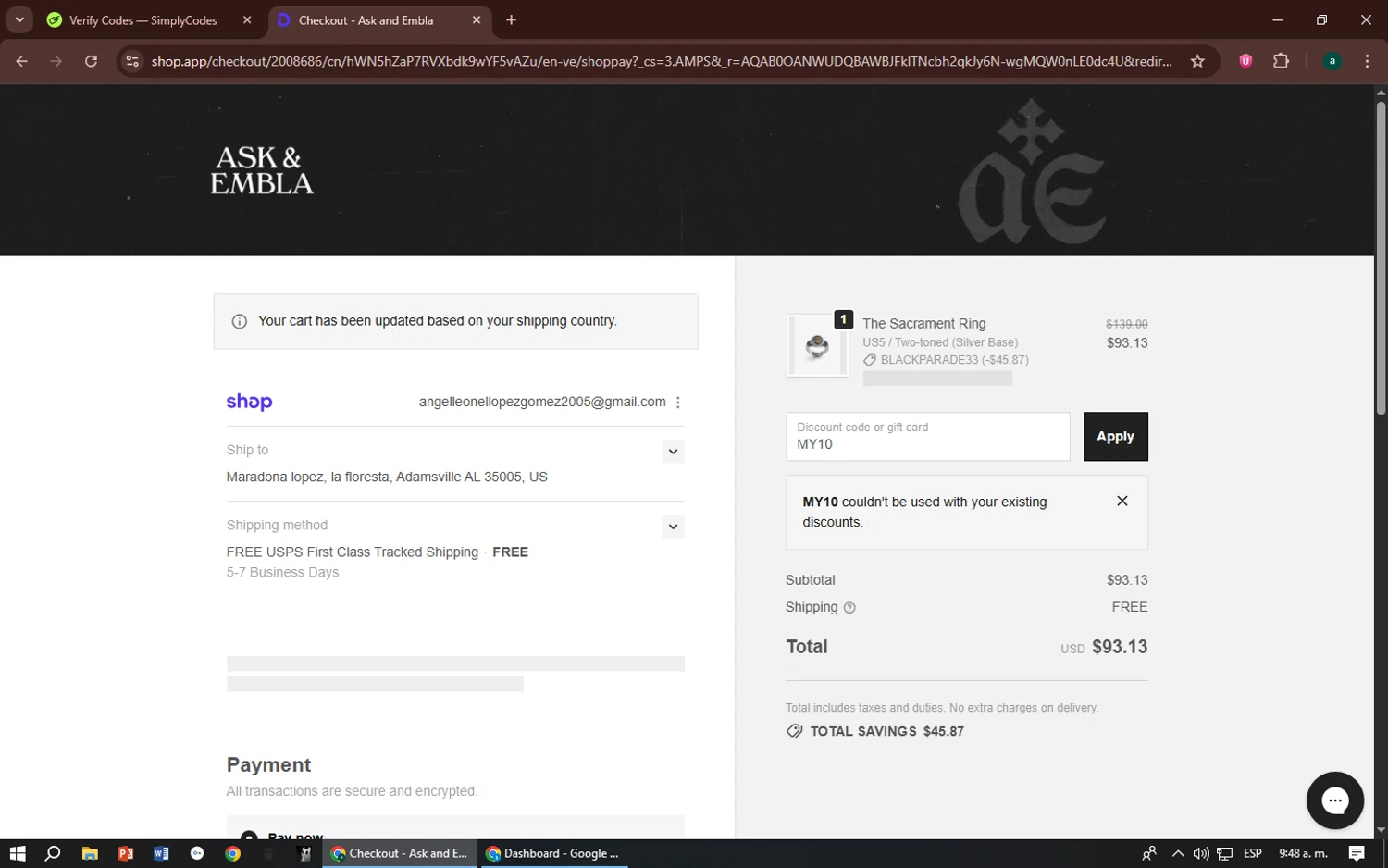View site information icon in address bar
The height and width of the screenshot is (868, 1388).
(132, 61)
